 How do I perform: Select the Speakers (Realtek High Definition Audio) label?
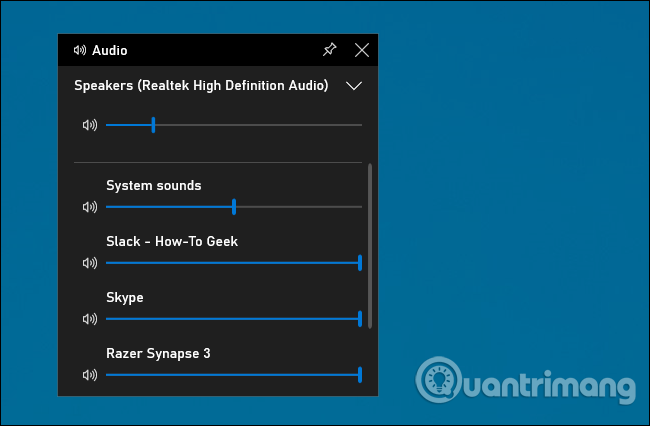pos(201,85)
